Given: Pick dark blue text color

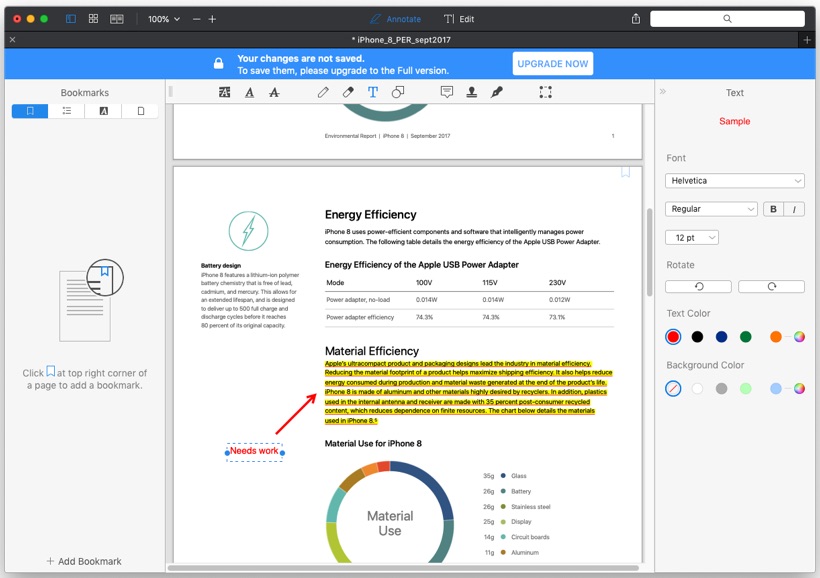Looking at the screenshot, I should point(721,337).
